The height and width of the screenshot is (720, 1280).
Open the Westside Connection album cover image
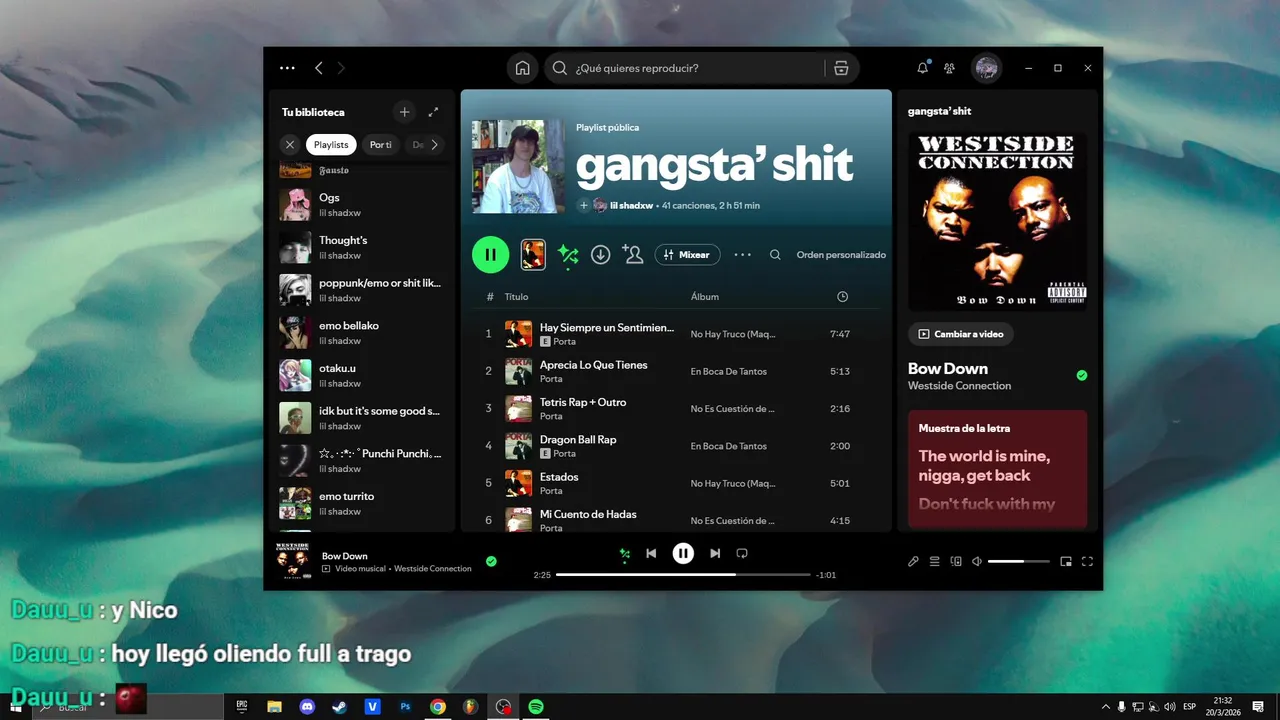click(x=997, y=221)
